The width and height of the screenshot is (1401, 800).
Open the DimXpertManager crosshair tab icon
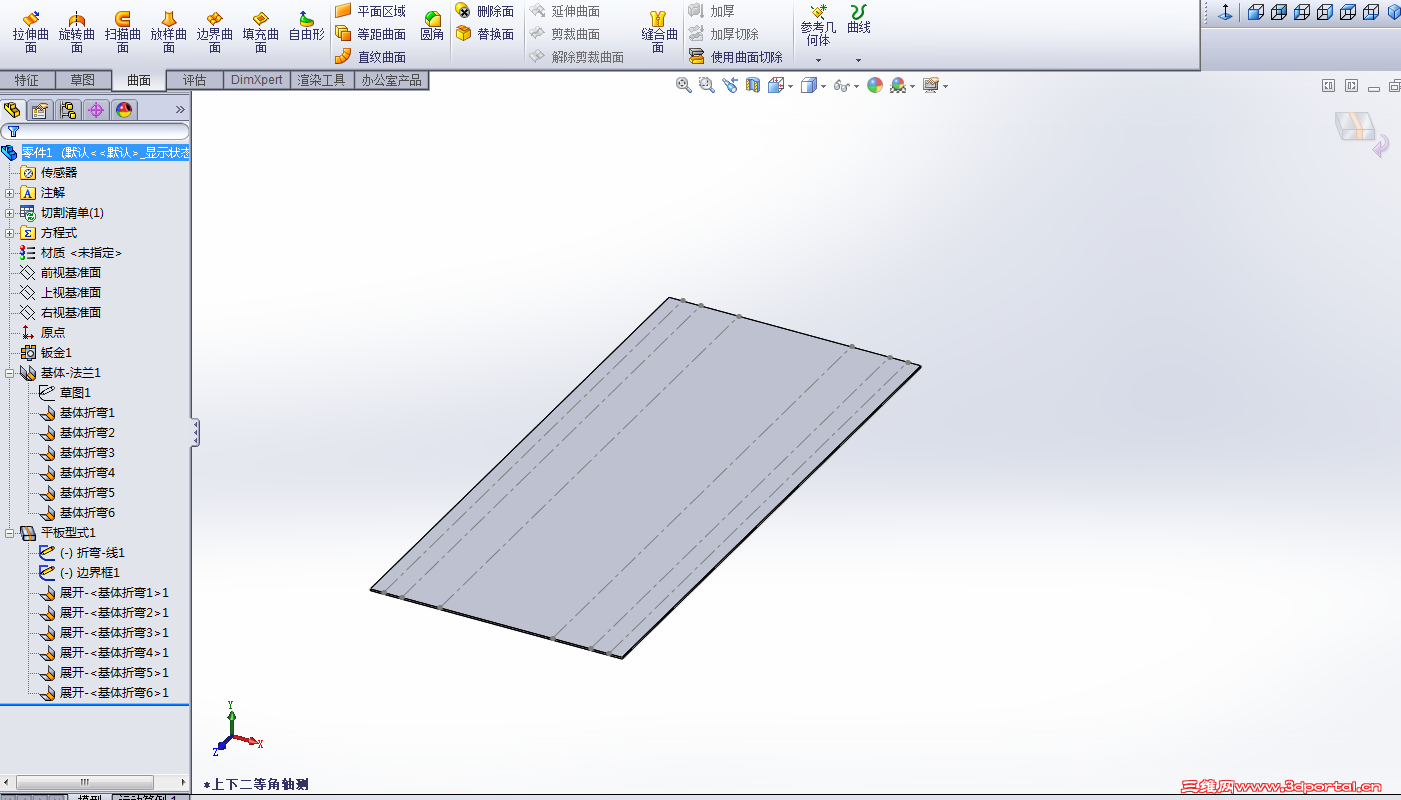96,110
